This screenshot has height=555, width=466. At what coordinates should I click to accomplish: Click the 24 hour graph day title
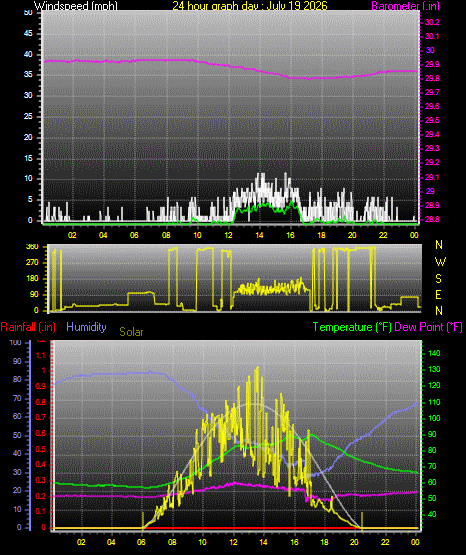pos(250,6)
